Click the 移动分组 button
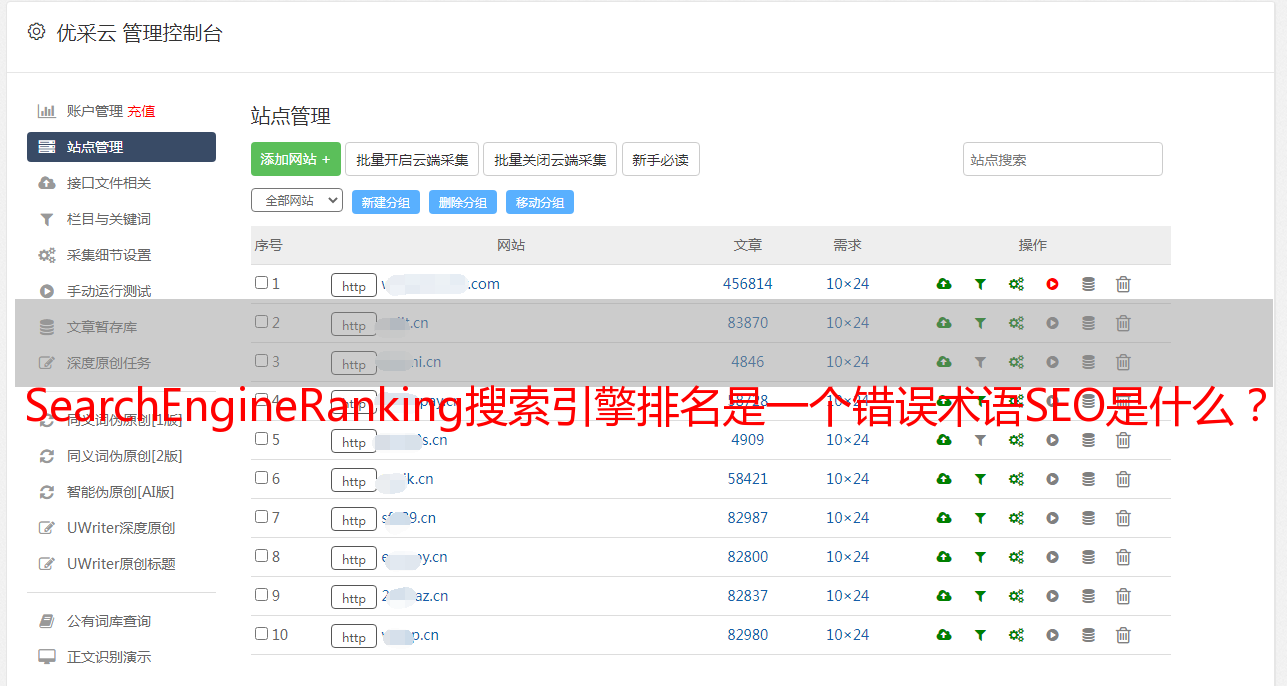 tap(540, 202)
